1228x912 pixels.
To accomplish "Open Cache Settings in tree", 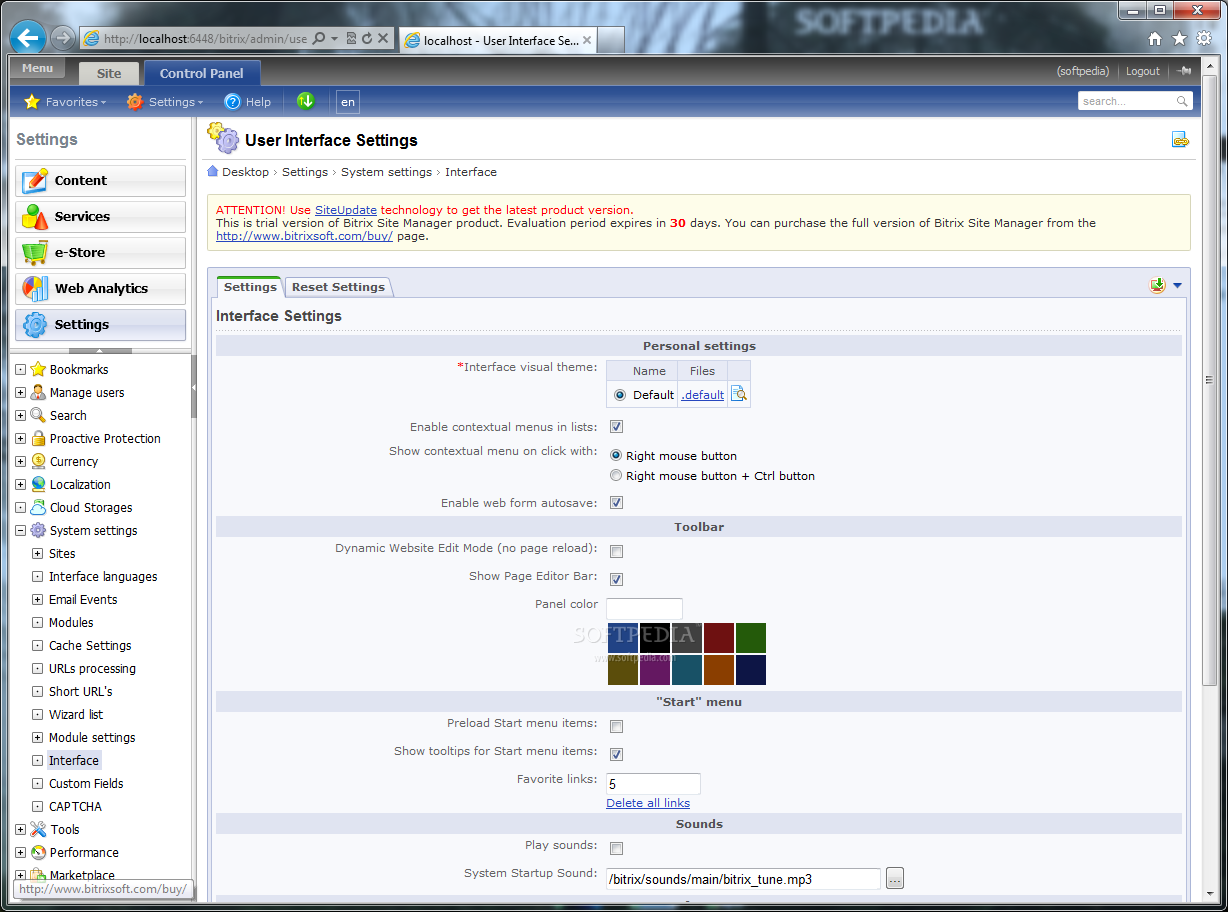I will click(x=90, y=646).
